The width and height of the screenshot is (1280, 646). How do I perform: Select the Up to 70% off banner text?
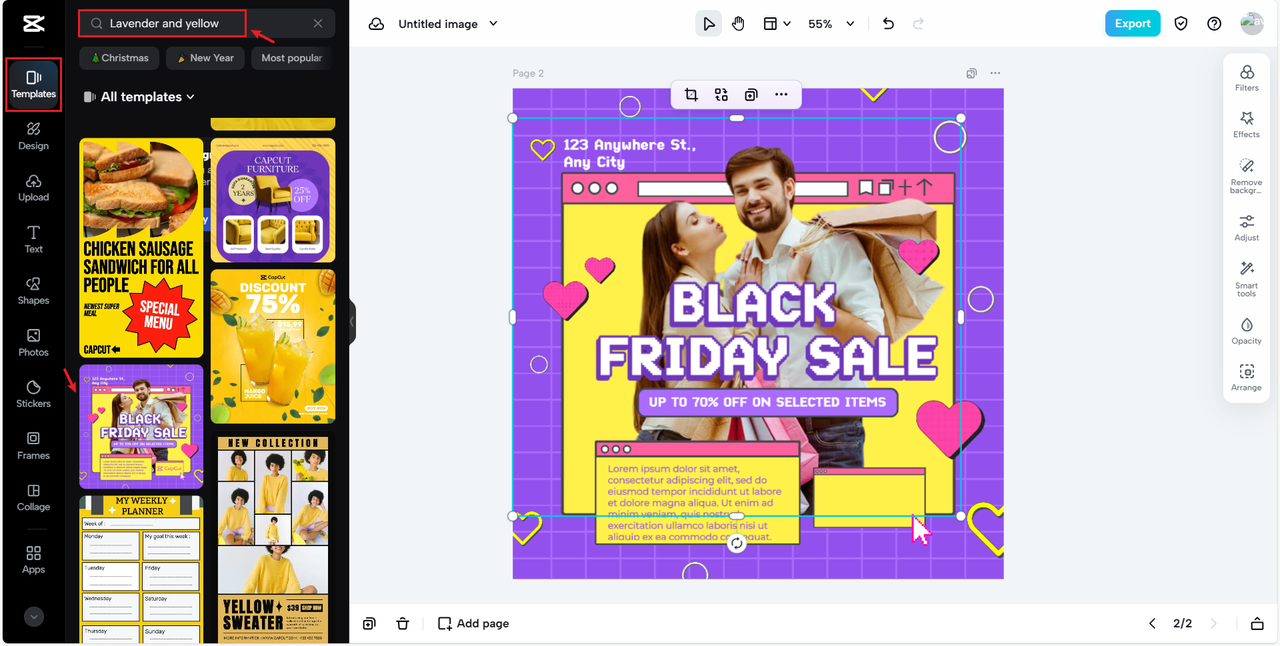point(767,402)
